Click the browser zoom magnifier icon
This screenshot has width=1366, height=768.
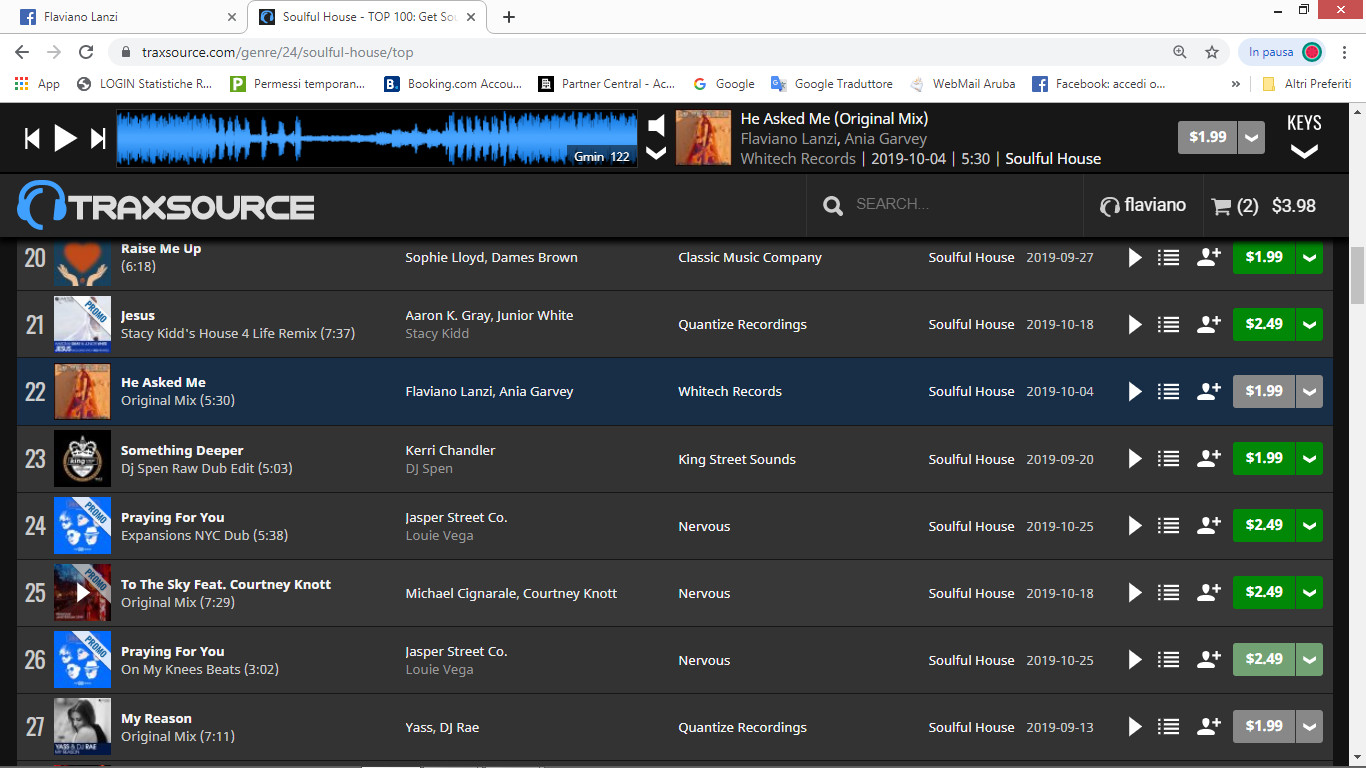coord(1180,52)
